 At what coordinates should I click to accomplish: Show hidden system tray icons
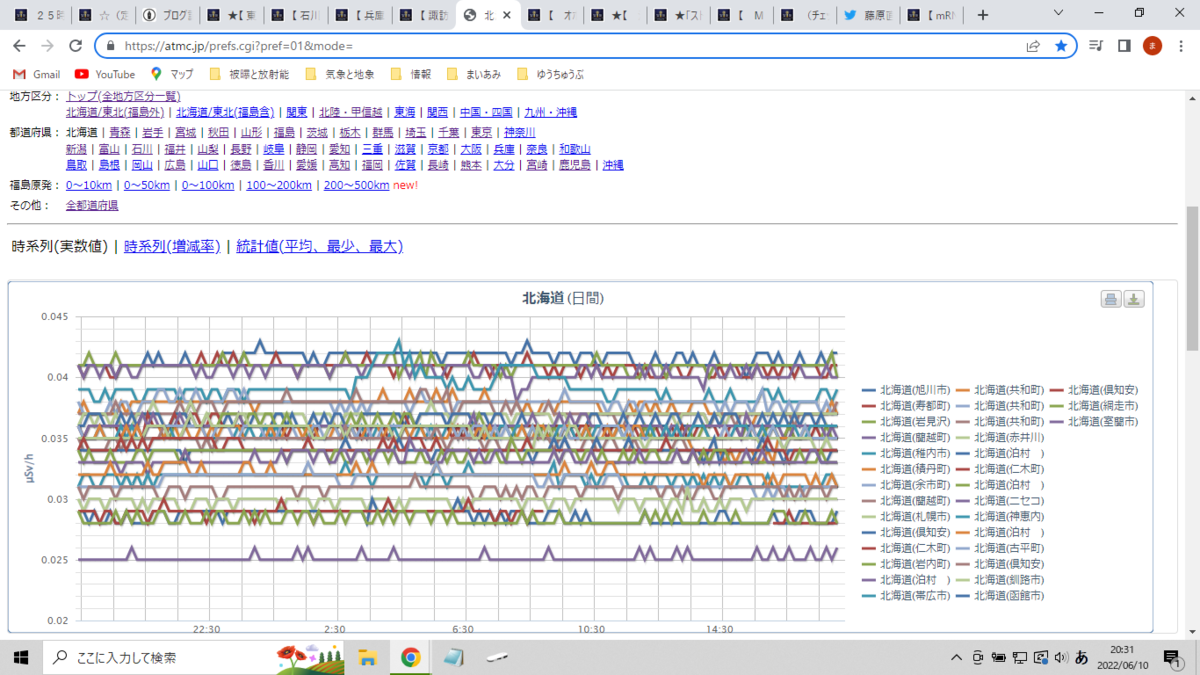tap(957, 657)
